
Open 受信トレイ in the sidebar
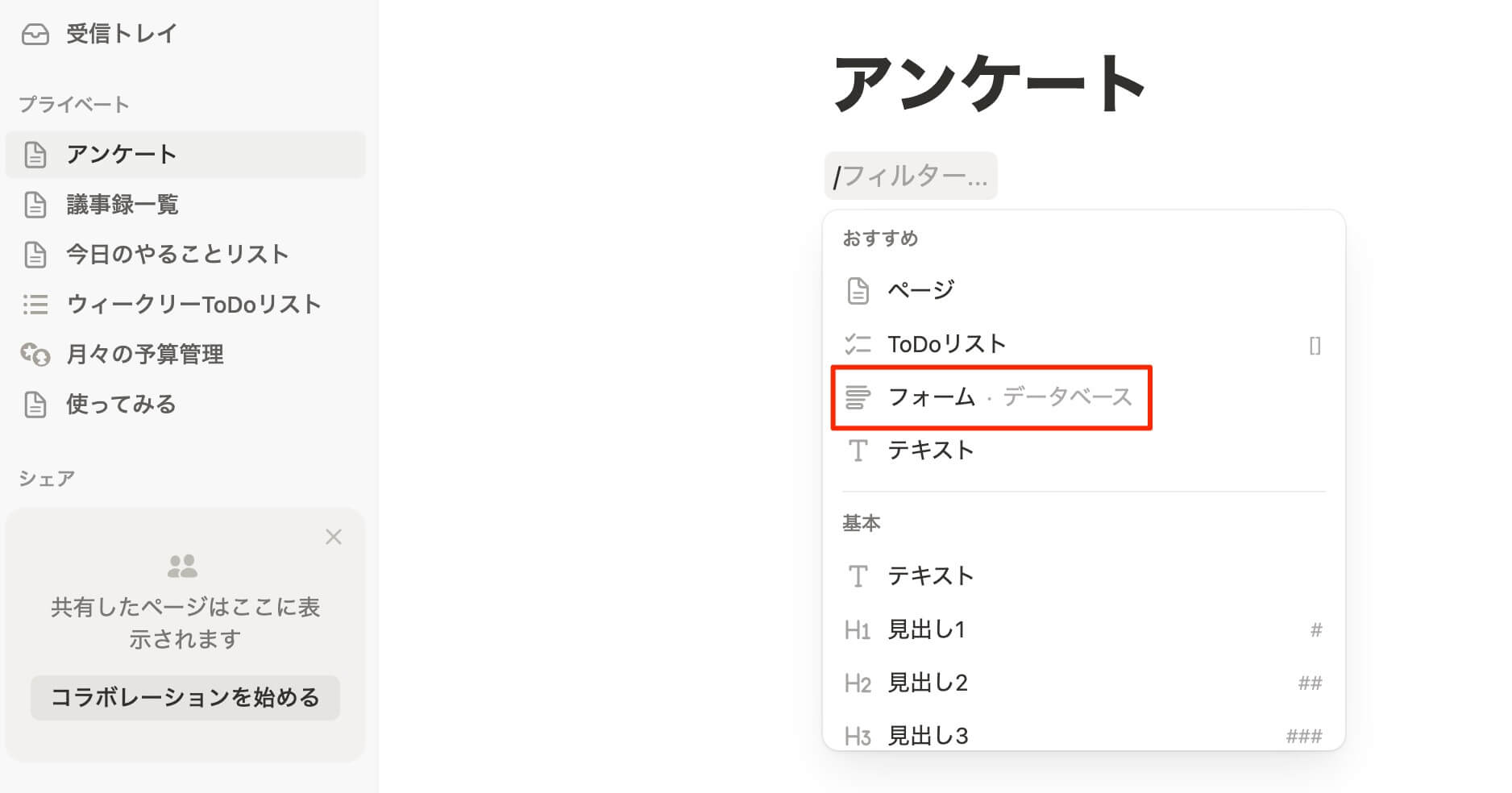tap(121, 34)
